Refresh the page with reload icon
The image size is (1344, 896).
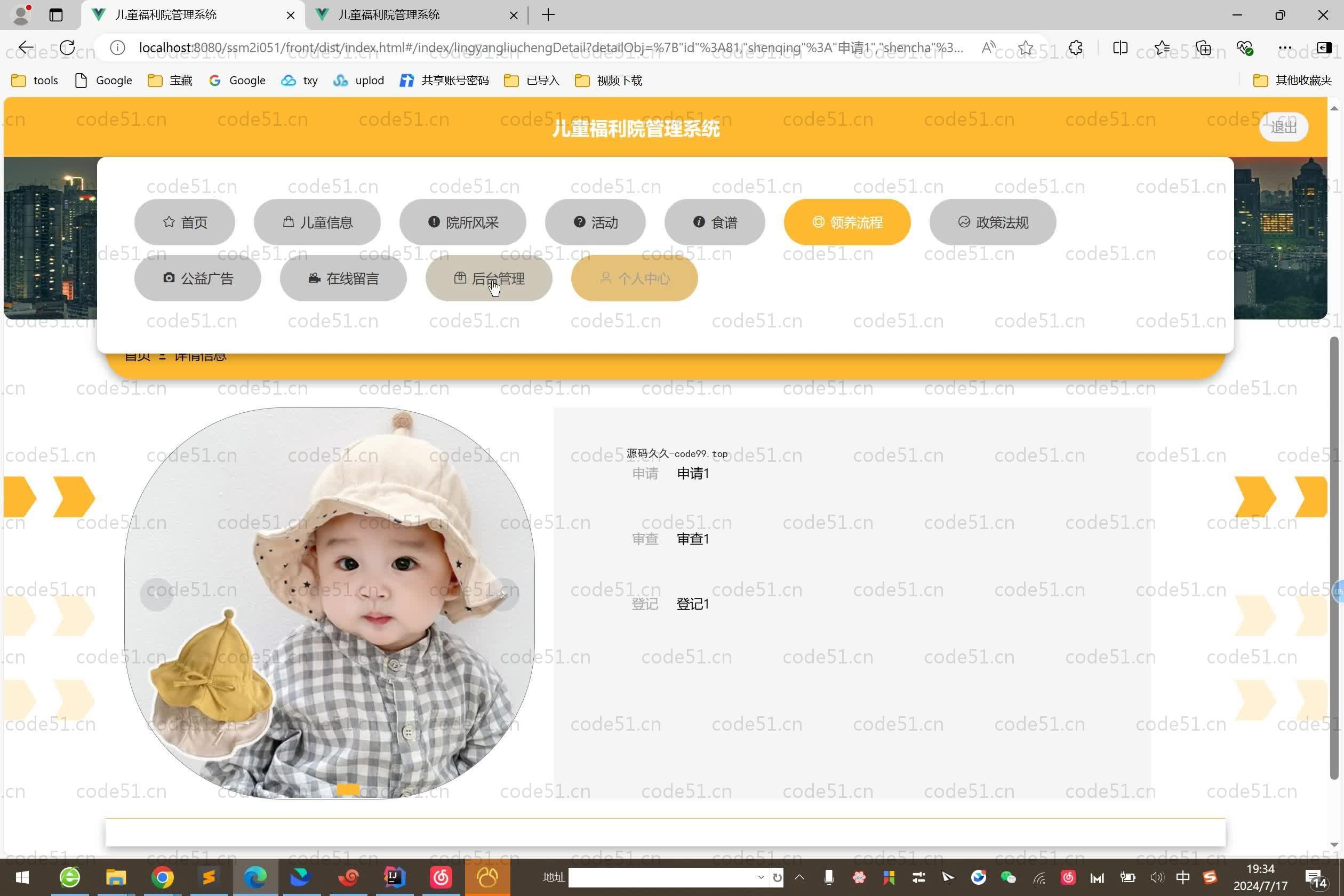[x=67, y=47]
